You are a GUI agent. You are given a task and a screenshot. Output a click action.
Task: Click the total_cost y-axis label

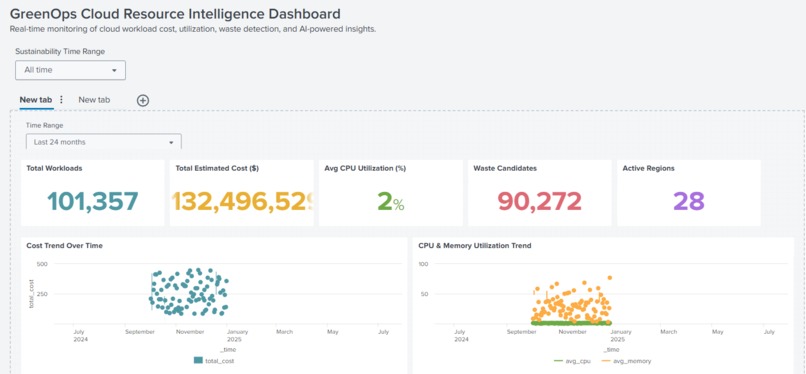point(31,294)
